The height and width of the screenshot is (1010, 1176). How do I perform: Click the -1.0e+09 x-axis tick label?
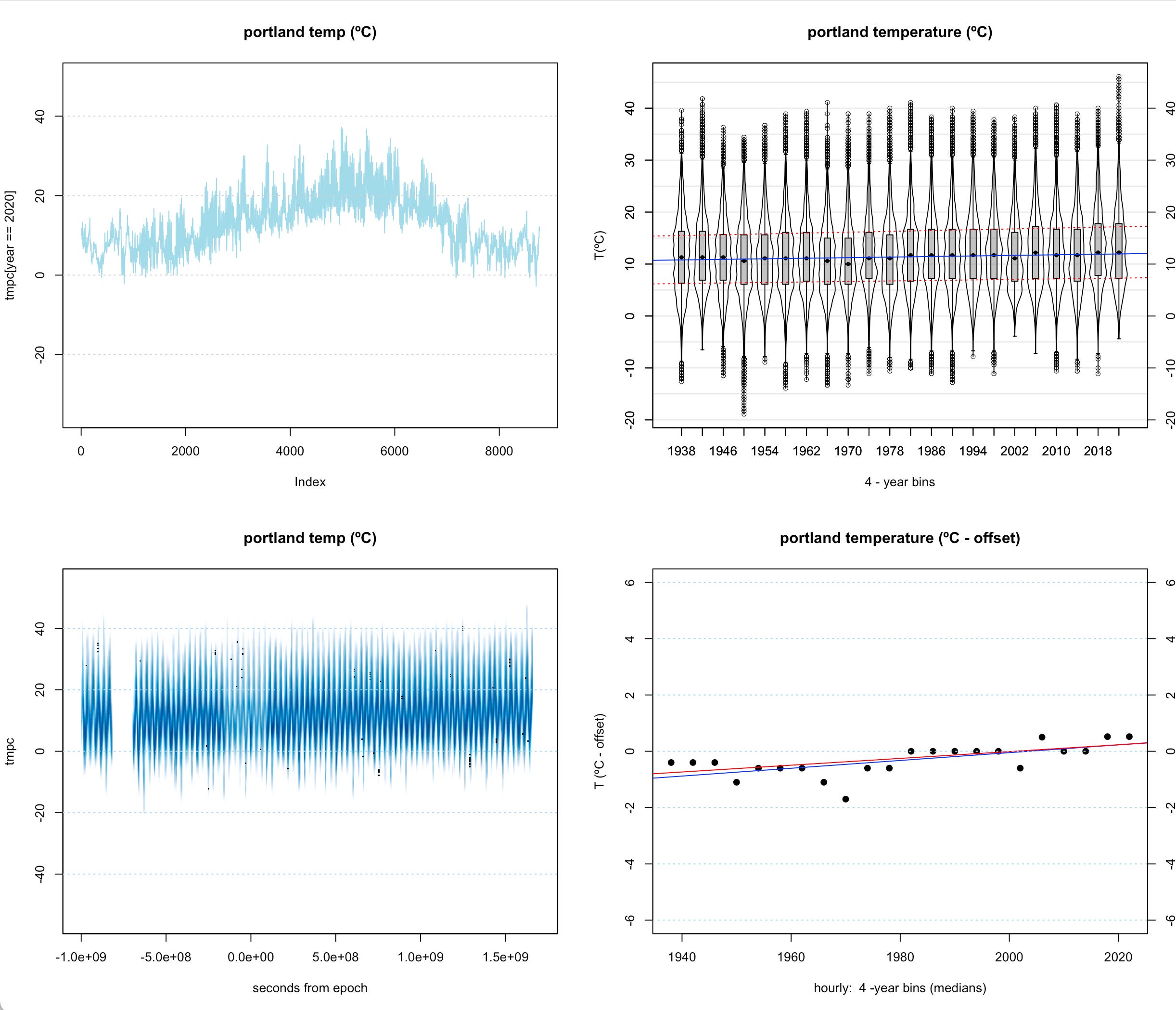[x=81, y=957]
